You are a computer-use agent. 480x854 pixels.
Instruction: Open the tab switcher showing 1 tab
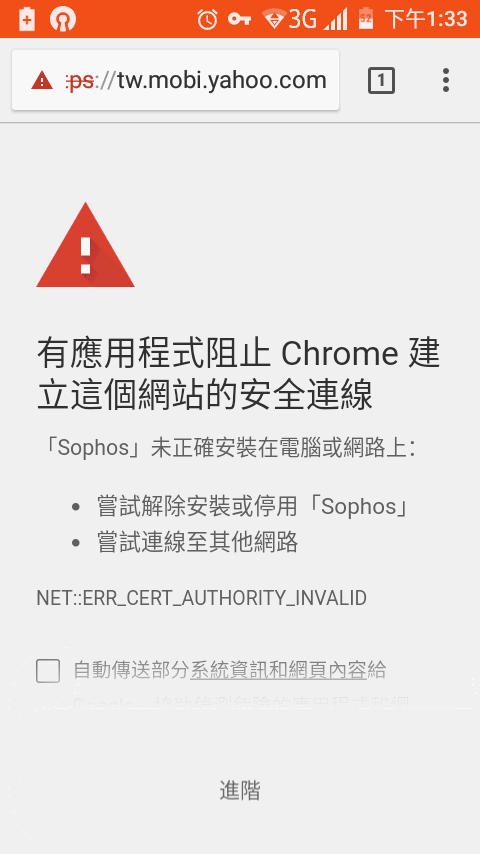tap(381, 81)
